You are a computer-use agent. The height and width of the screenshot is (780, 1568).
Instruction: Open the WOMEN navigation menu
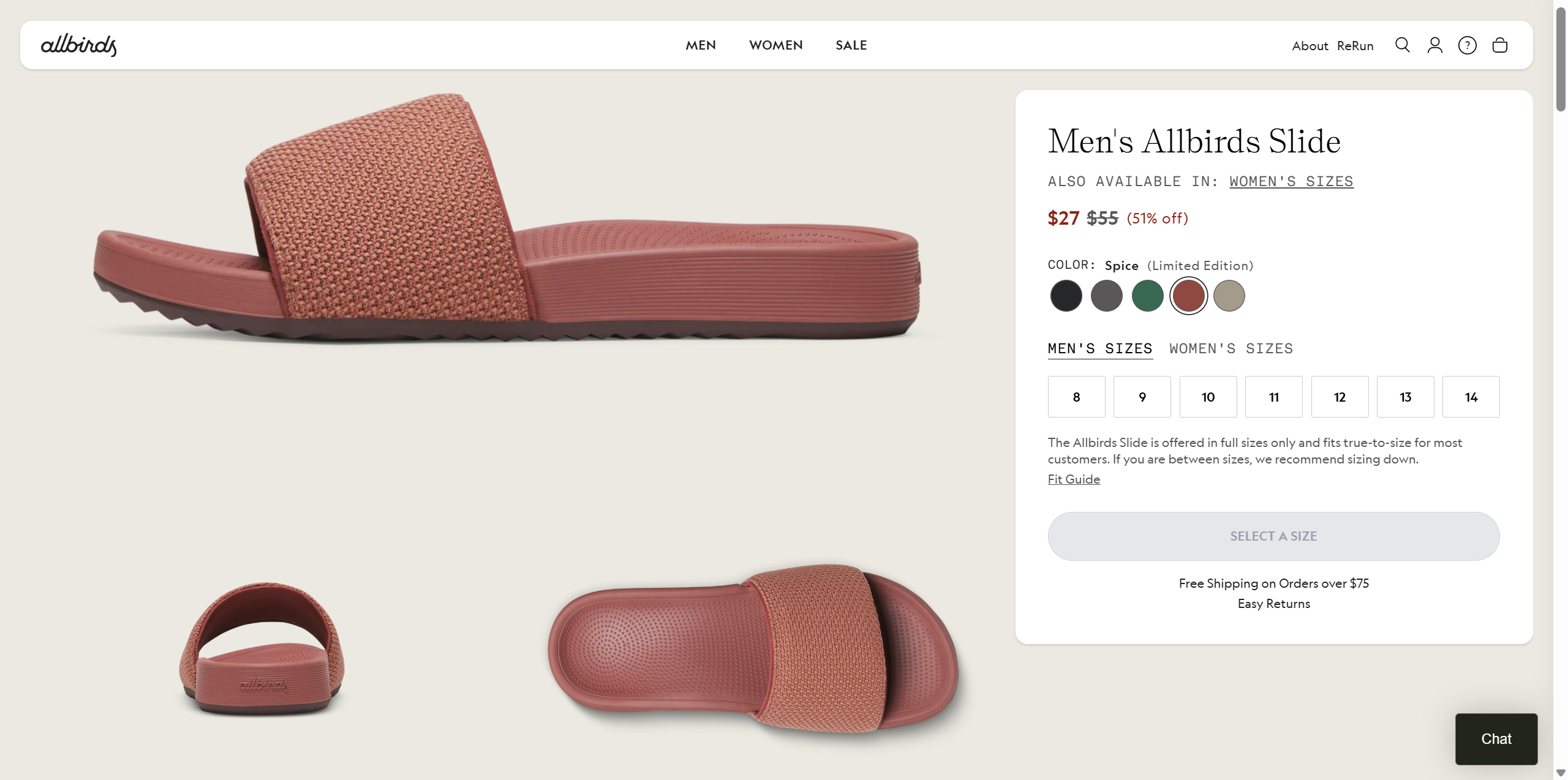pyautogui.click(x=775, y=45)
